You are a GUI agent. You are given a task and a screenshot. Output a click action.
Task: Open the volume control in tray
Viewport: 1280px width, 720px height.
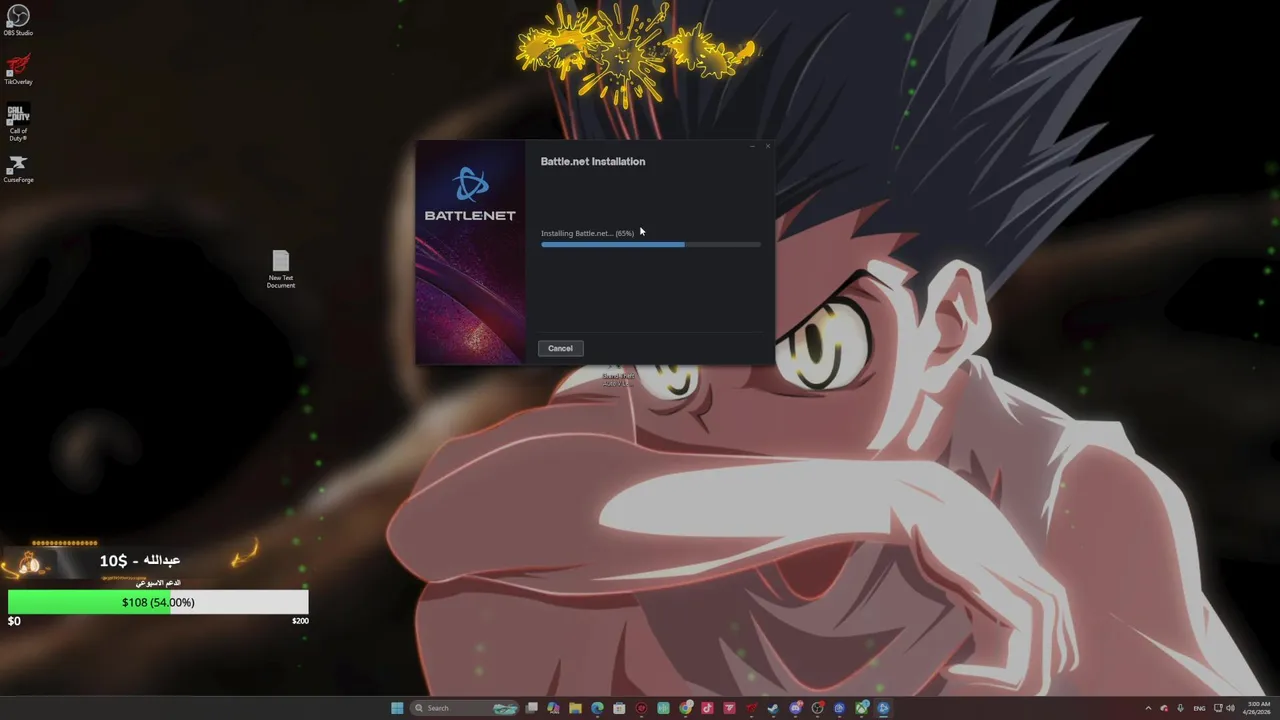[1230, 708]
